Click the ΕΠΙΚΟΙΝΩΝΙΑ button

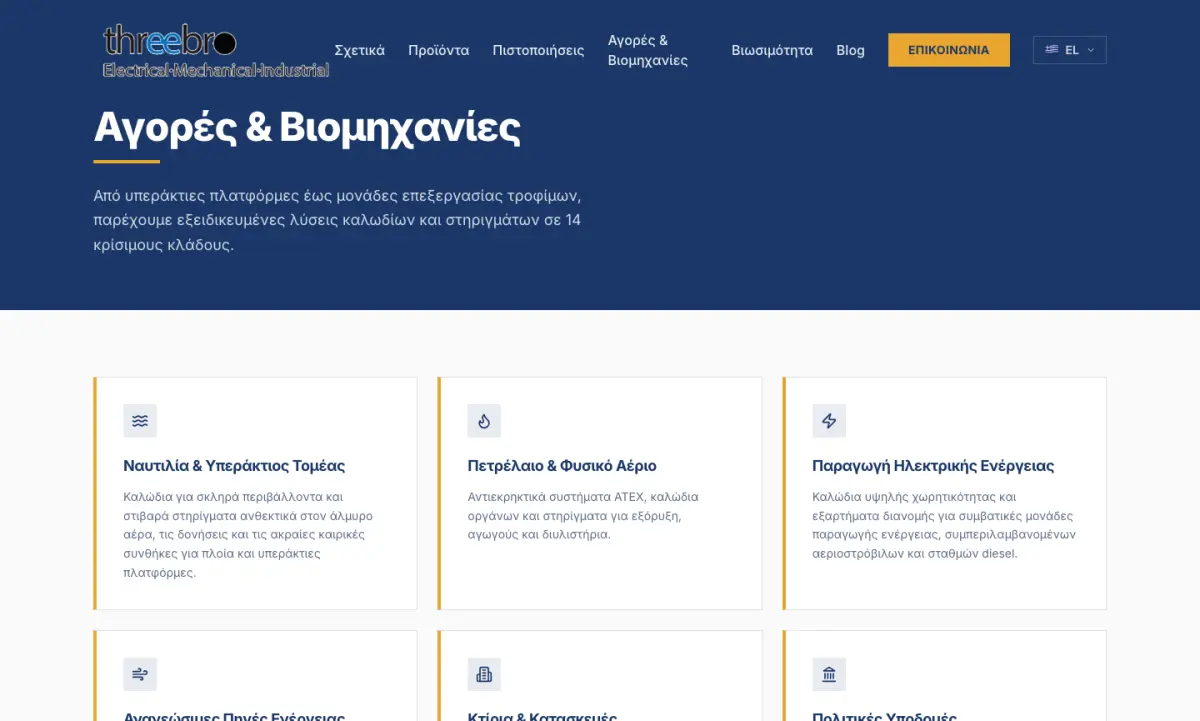[x=949, y=50]
